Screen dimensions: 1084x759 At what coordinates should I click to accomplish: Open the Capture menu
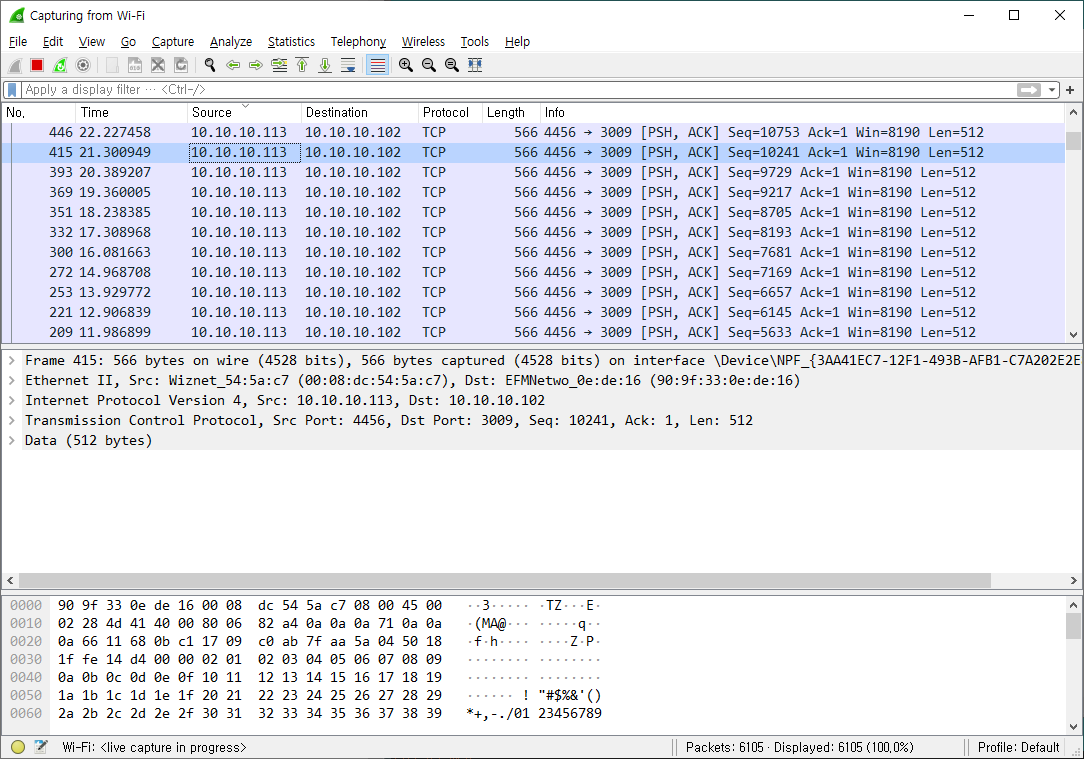point(173,41)
